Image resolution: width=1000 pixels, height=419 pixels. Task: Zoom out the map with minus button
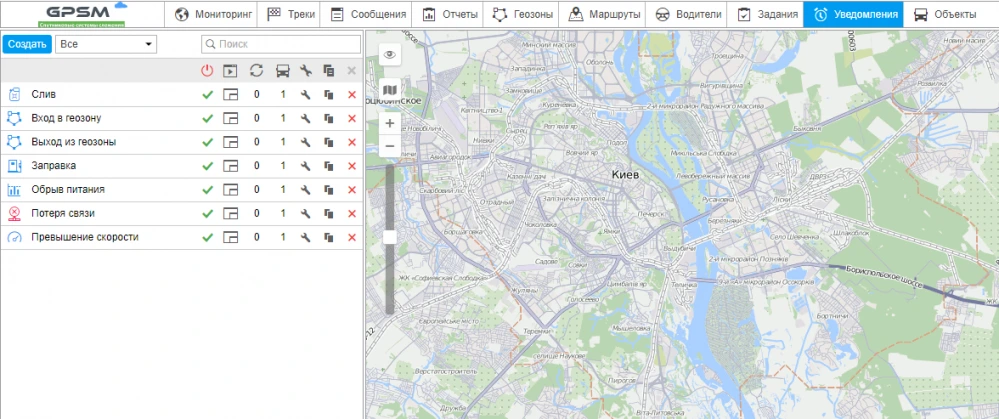(x=389, y=147)
